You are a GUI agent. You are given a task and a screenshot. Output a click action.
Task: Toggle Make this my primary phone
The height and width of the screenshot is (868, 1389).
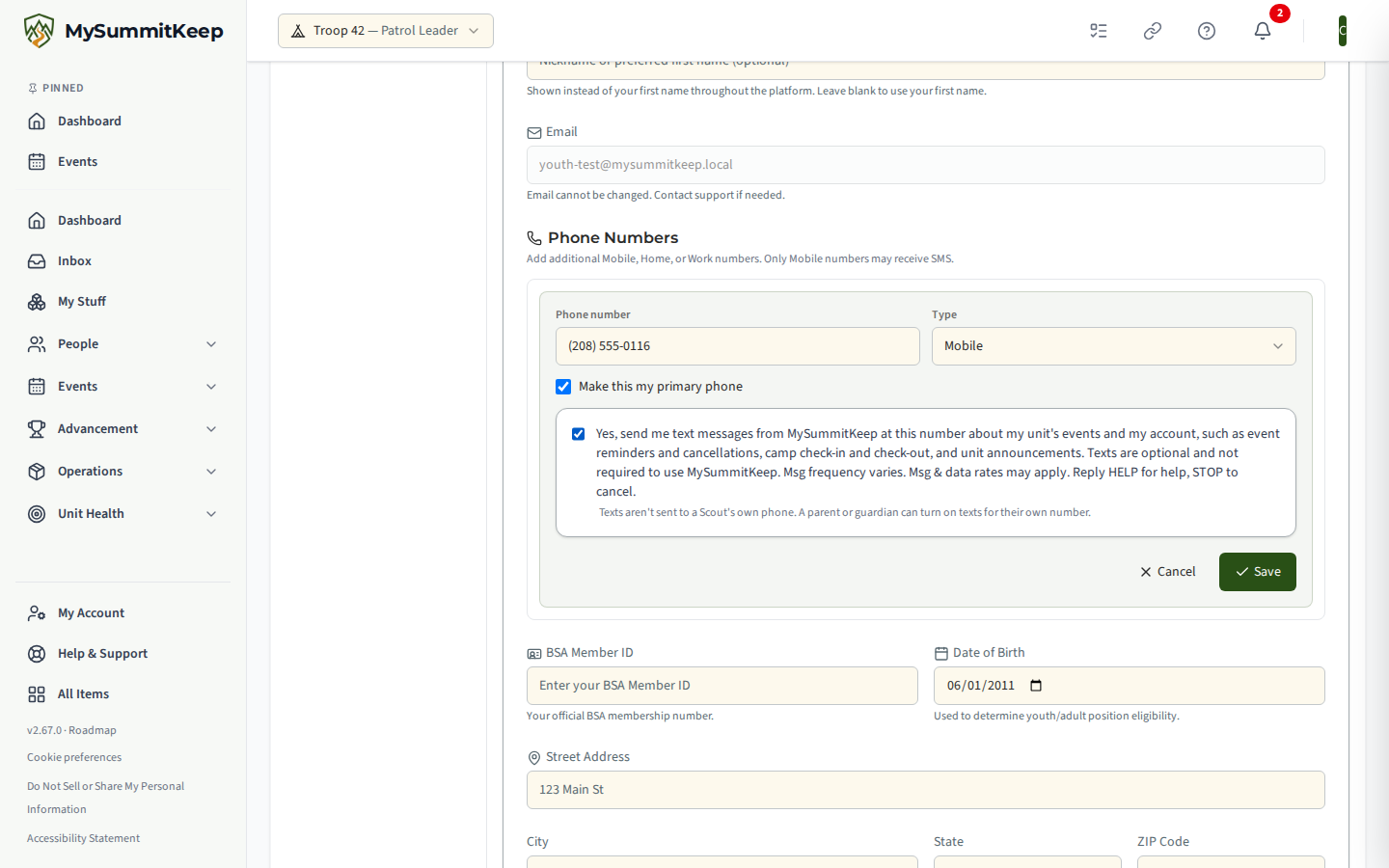(x=563, y=387)
